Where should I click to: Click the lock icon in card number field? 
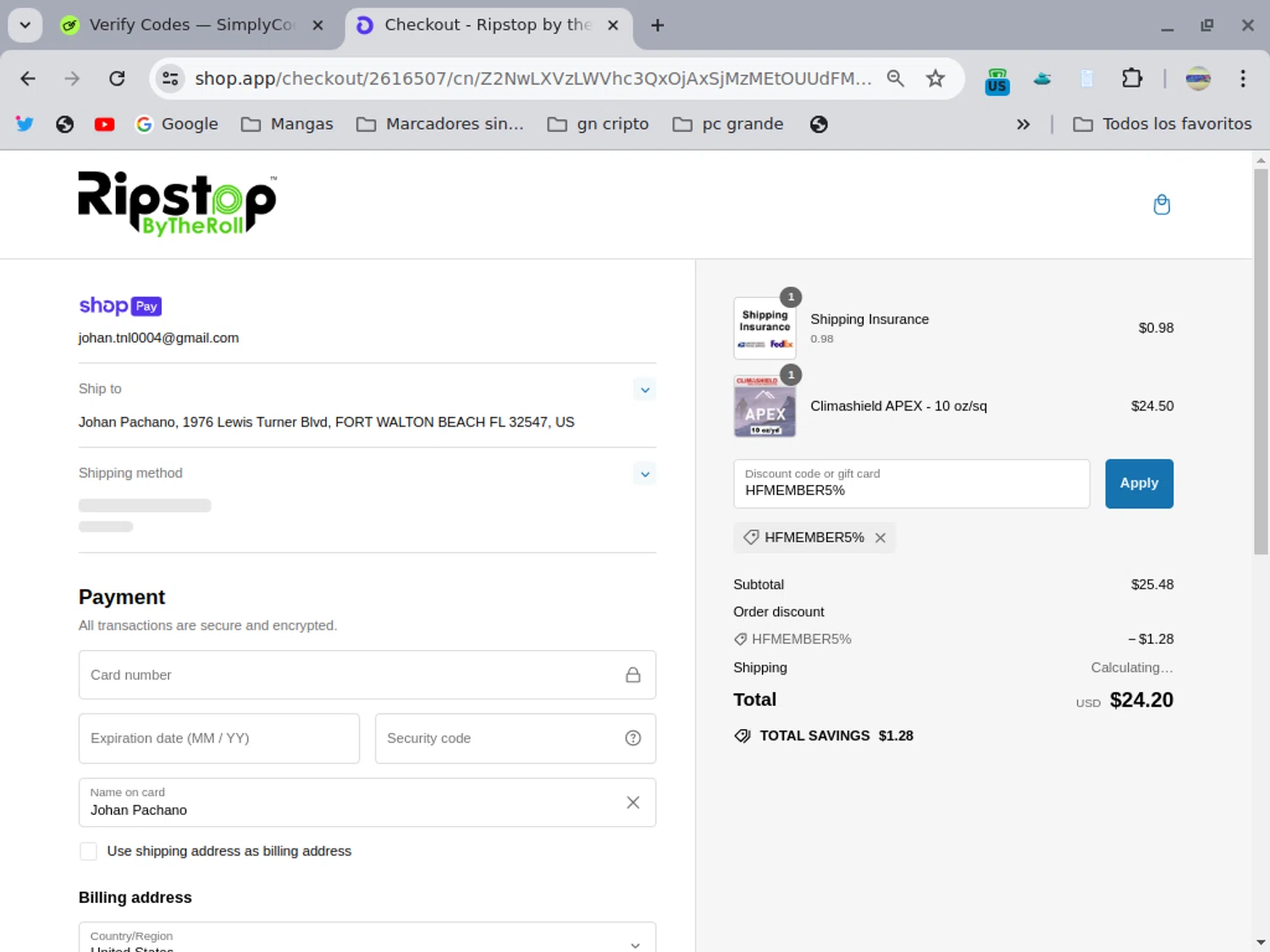click(632, 674)
